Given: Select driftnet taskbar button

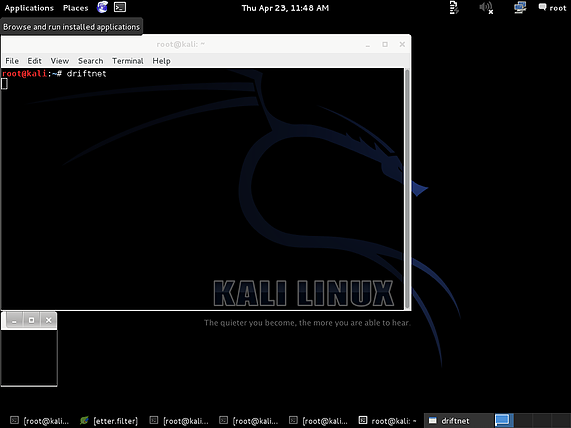Looking at the screenshot, I should 458,421.
